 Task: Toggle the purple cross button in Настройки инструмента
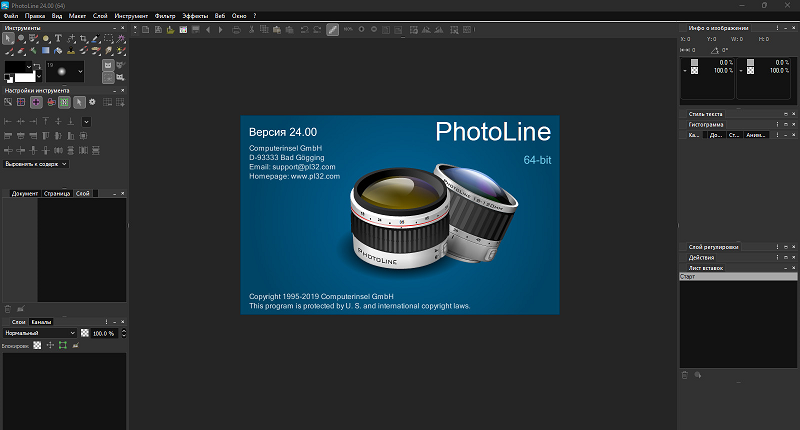pyautogui.click(x=36, y=102)
